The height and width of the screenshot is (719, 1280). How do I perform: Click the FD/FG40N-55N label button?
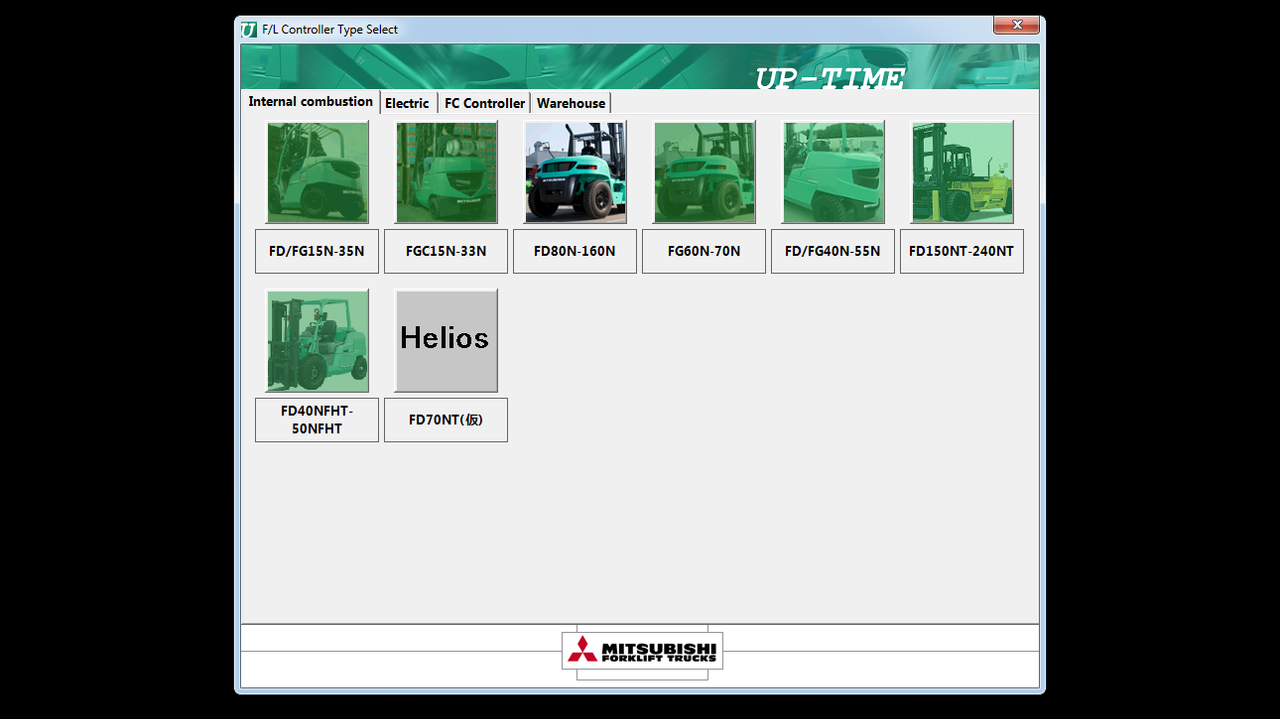833,251
